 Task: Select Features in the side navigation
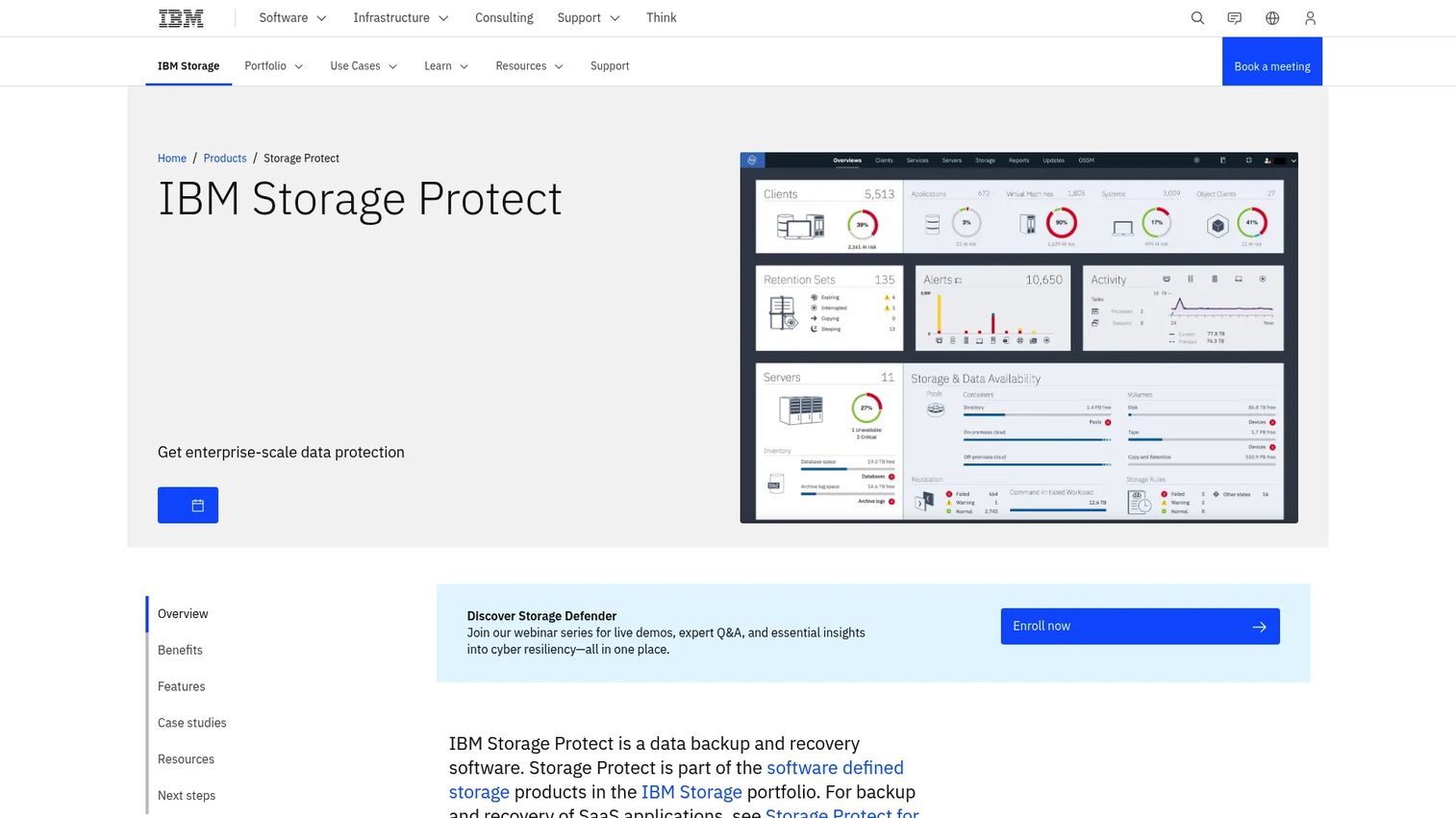(182, 687)
